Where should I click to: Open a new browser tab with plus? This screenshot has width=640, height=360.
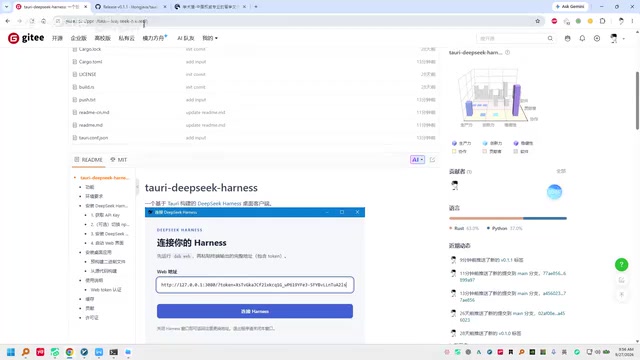coord(256,7)
